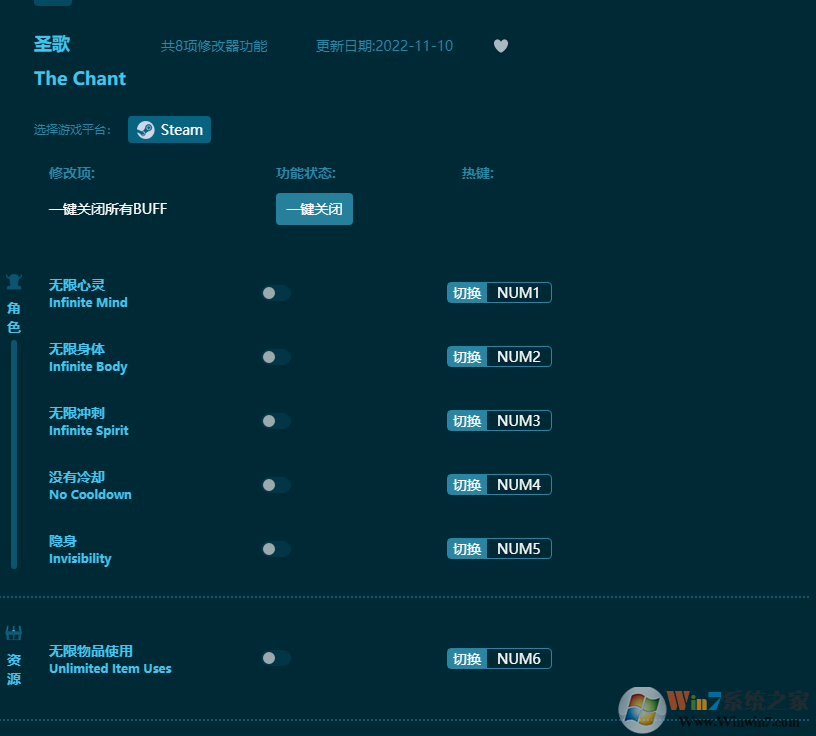Click the character category icon in sidebar
Viewport: 816px width, 736px height.
(x=14, y=282)
